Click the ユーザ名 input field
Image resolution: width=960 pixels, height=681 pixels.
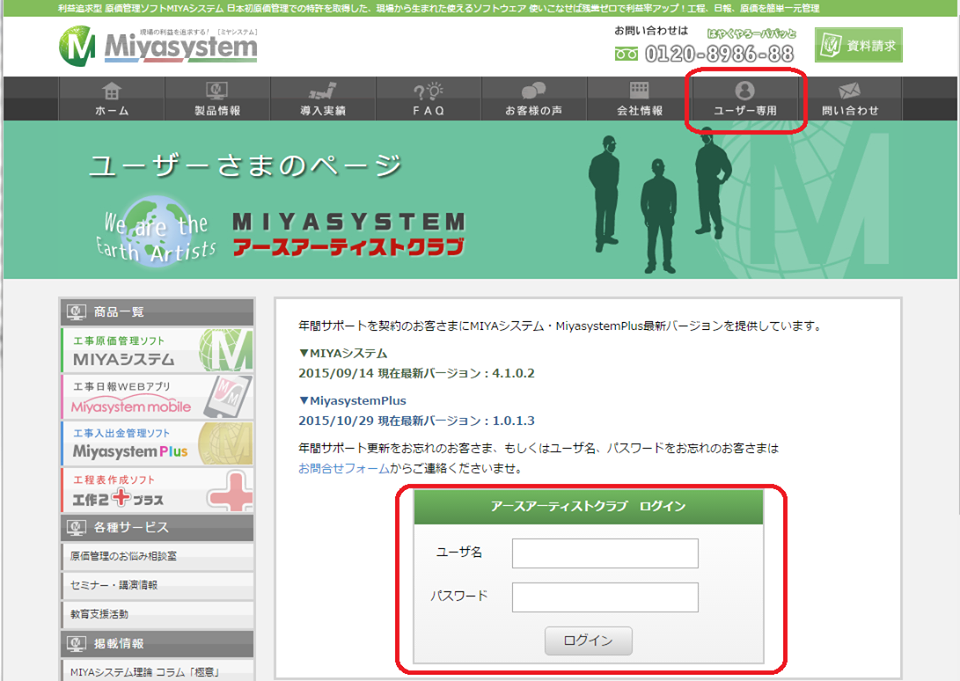click(x=605, y=553)
